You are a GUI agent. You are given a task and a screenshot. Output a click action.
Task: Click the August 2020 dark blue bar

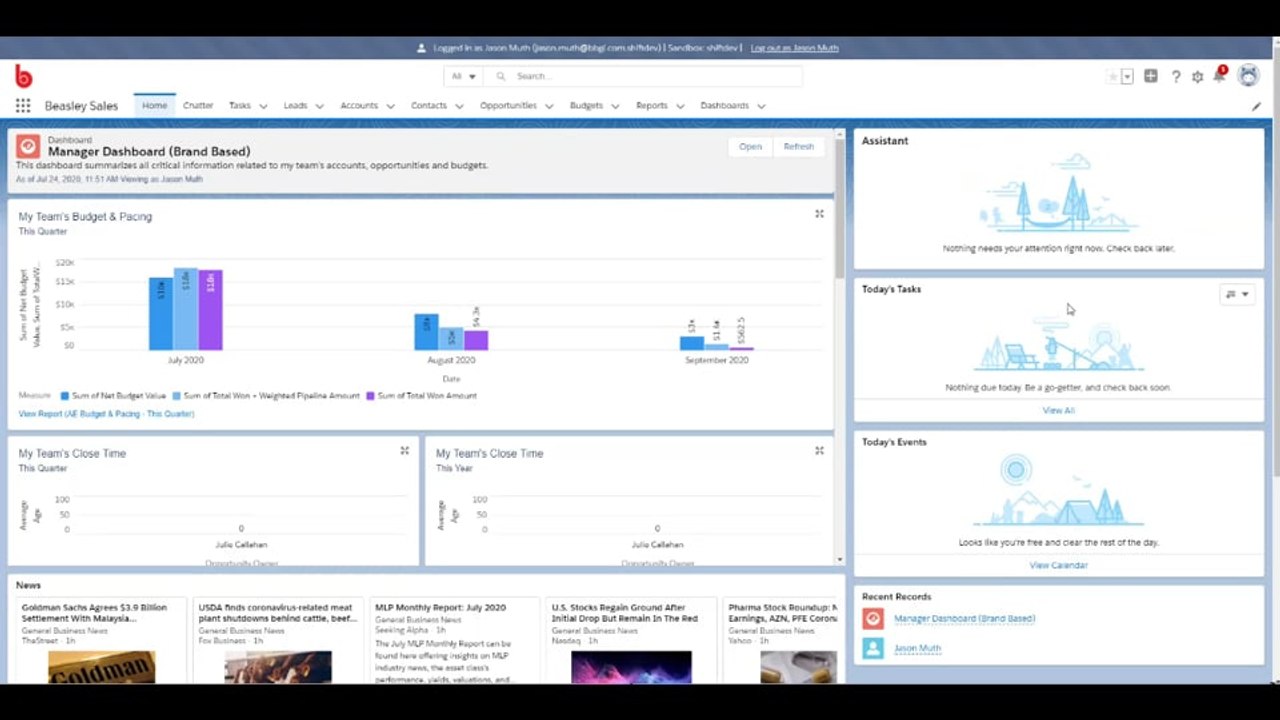tap(426, 332)
